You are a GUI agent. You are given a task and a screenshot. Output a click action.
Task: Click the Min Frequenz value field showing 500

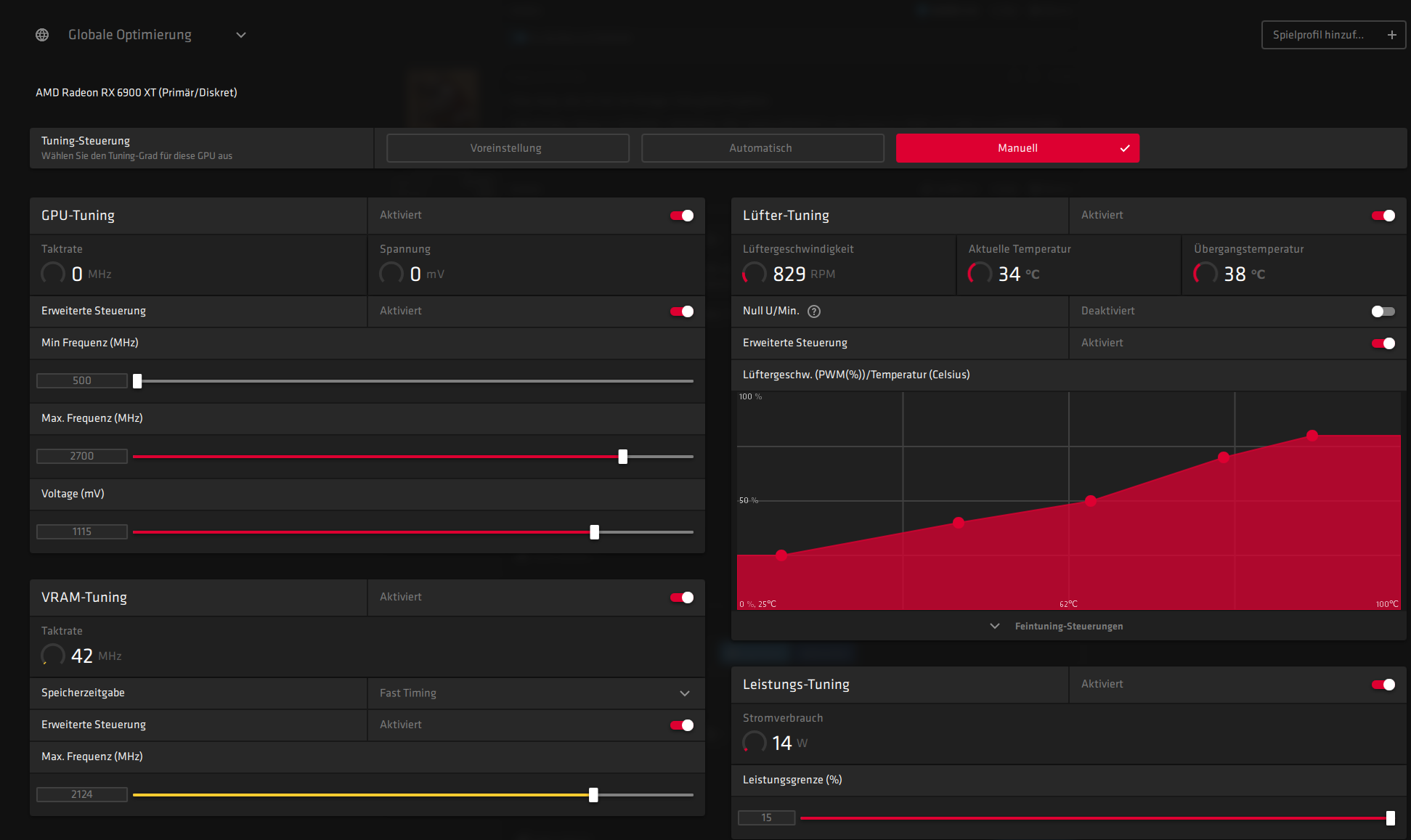82,380
